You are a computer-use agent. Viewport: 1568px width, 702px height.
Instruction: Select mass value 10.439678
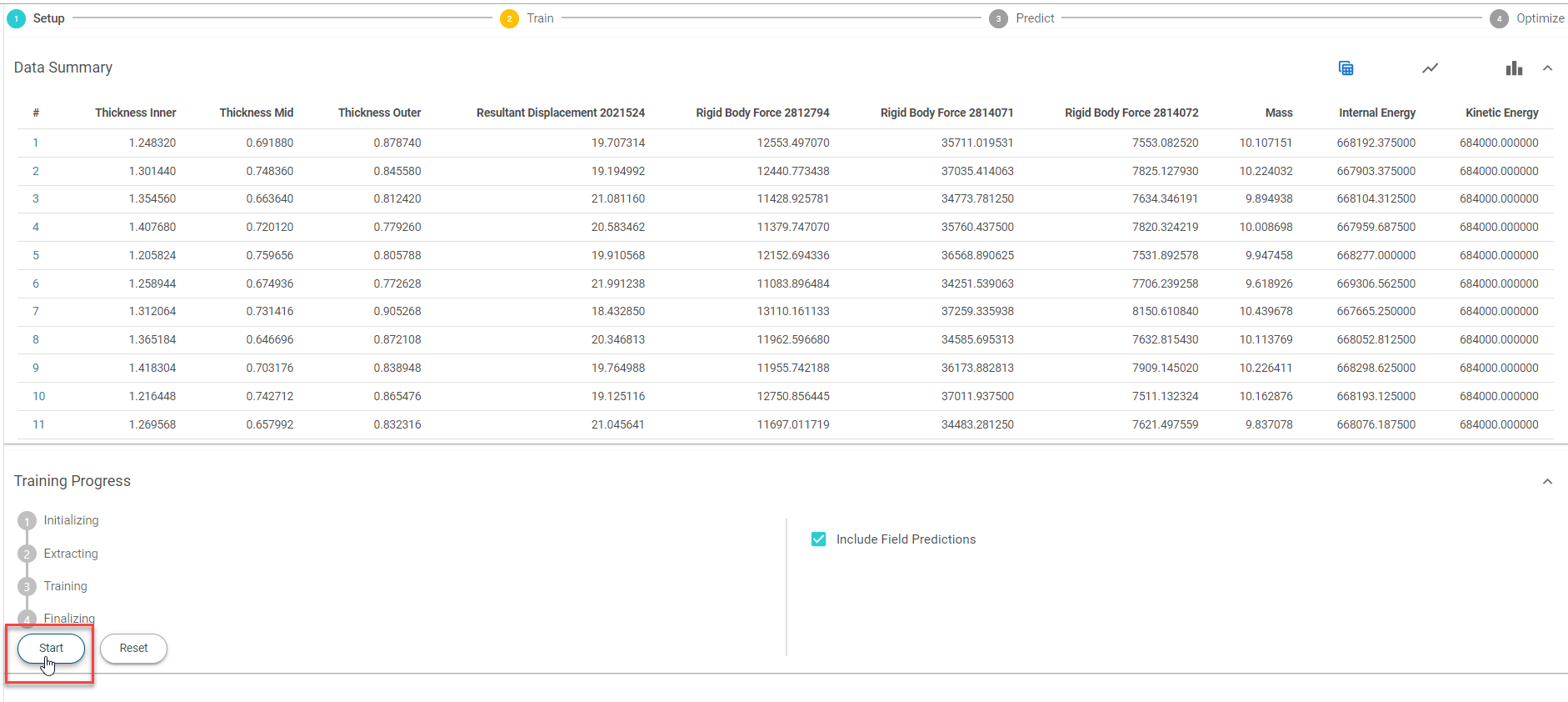coord(1266,311)
